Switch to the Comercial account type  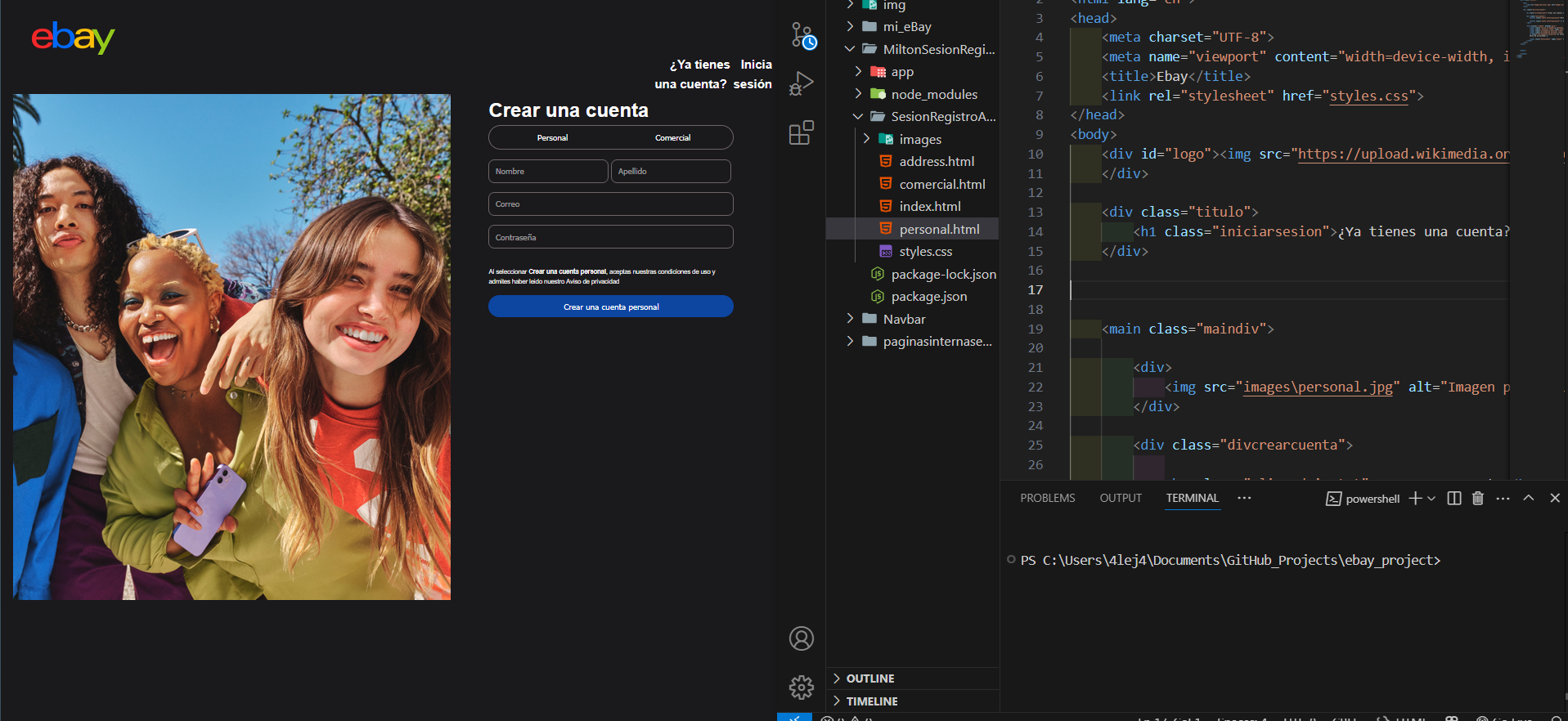pos(672,138)
